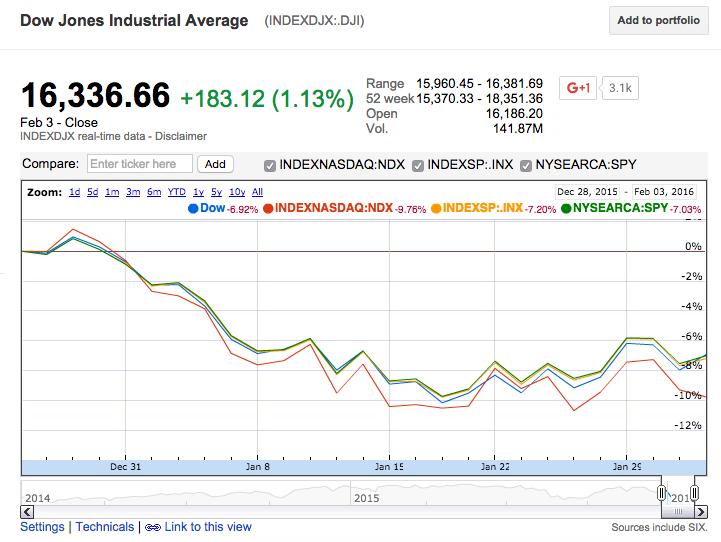Set chart zoom to 1m
The height and width of the screenshot is (542, 721).
pyautogui.click(x=112, y=192)
